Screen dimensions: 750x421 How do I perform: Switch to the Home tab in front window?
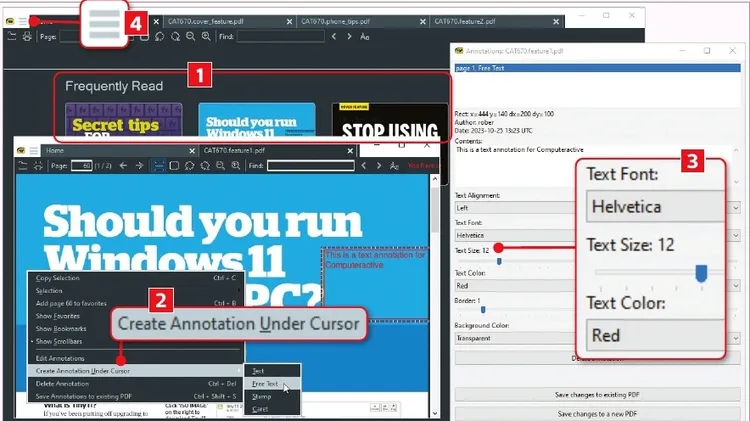(x=120, y=151)
